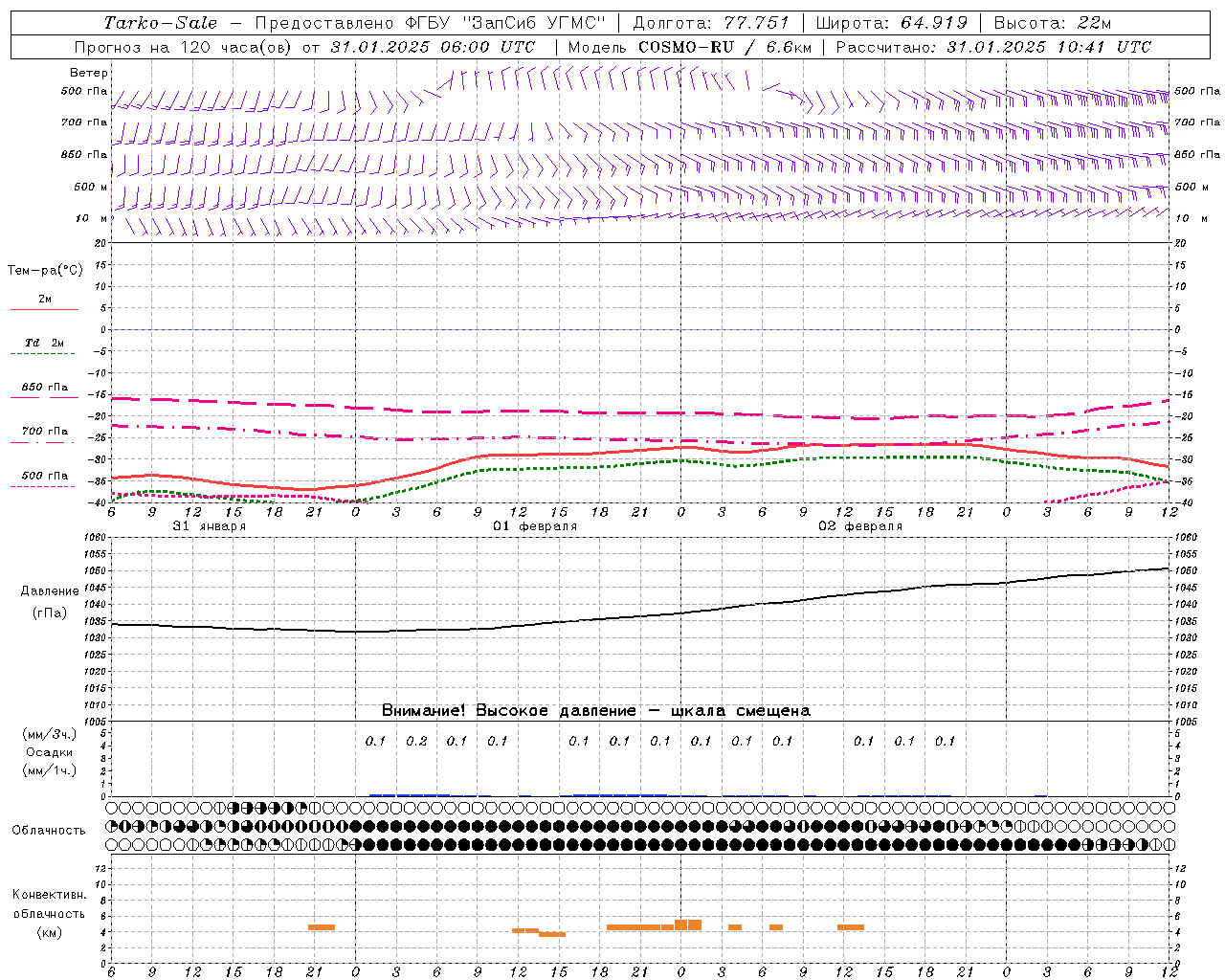Click the warning "Внимание! Высокое давление – шкала смещена"

(596, 711)
